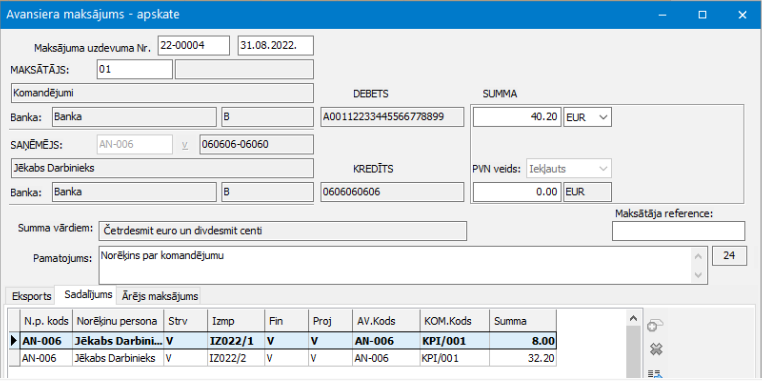Click the small v link next to AN-006
This screenshot has height=382, width=762.
[x=185, y=144]
